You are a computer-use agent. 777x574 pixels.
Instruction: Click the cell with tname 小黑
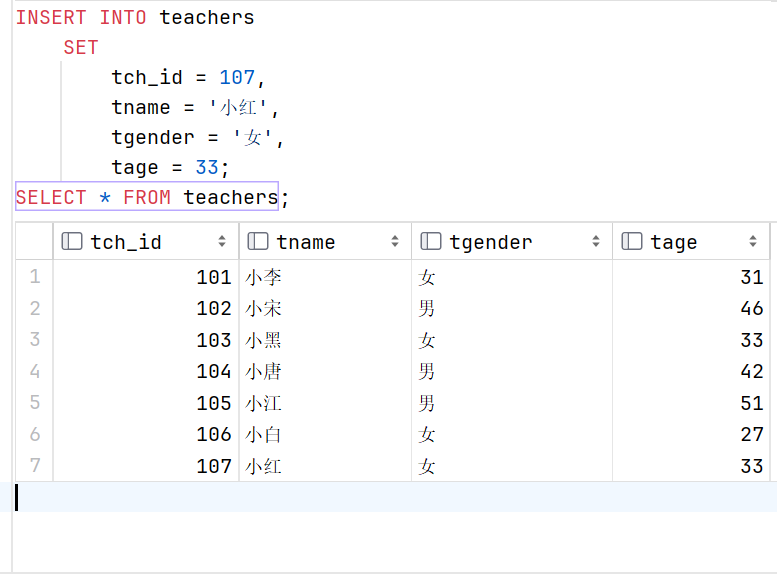(325, 340)
